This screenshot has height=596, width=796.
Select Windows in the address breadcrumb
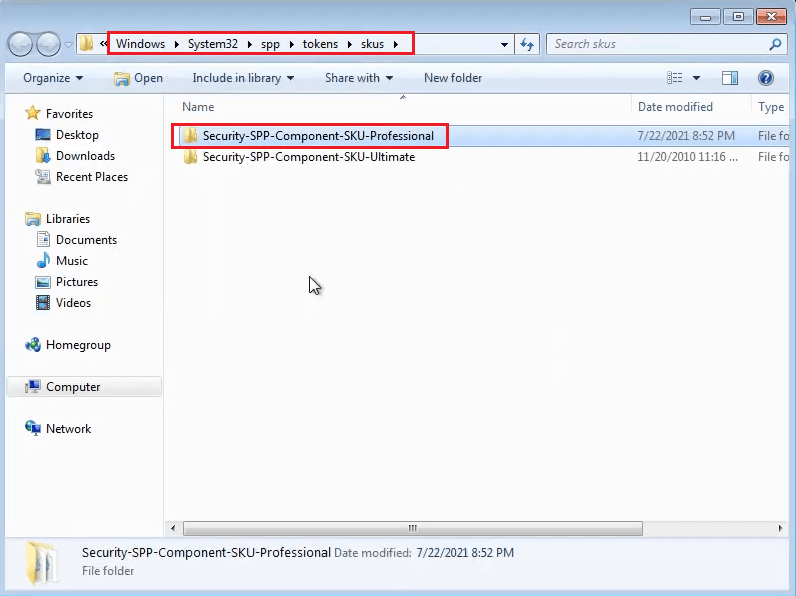[140, 44]
